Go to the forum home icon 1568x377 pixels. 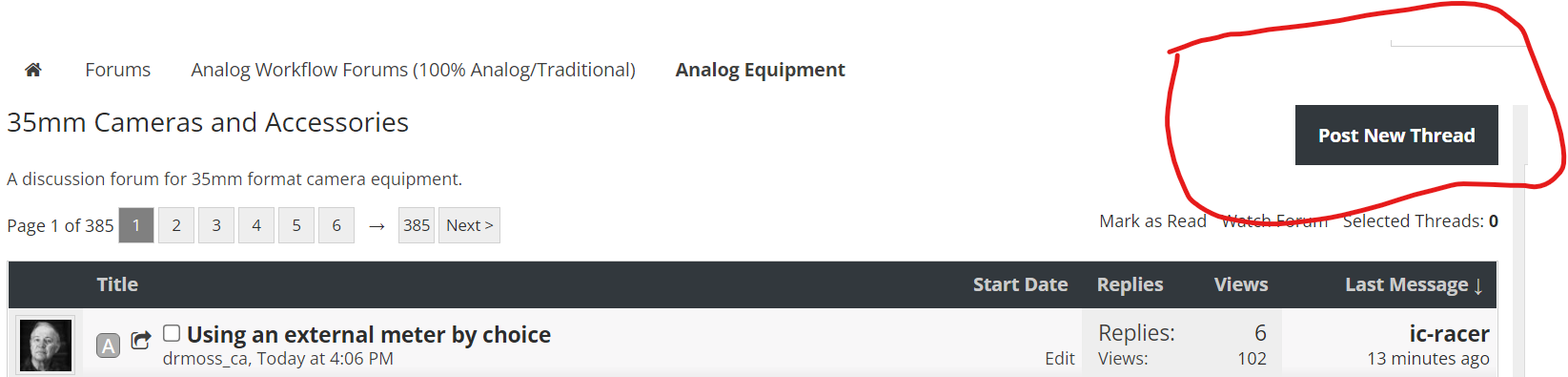33,70
